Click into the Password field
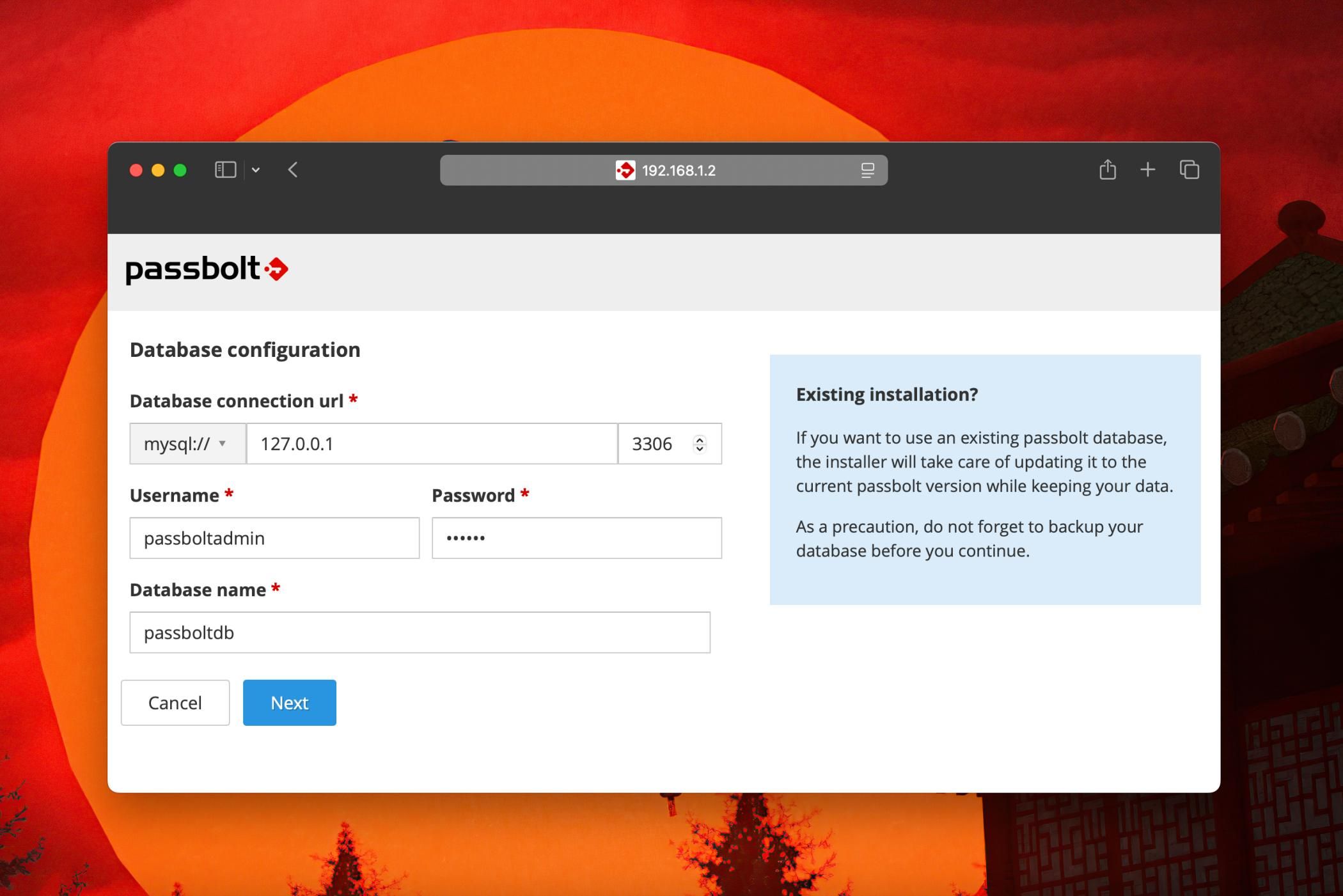Viewport: 1343px width, 896px height. (x=576, y=538)
